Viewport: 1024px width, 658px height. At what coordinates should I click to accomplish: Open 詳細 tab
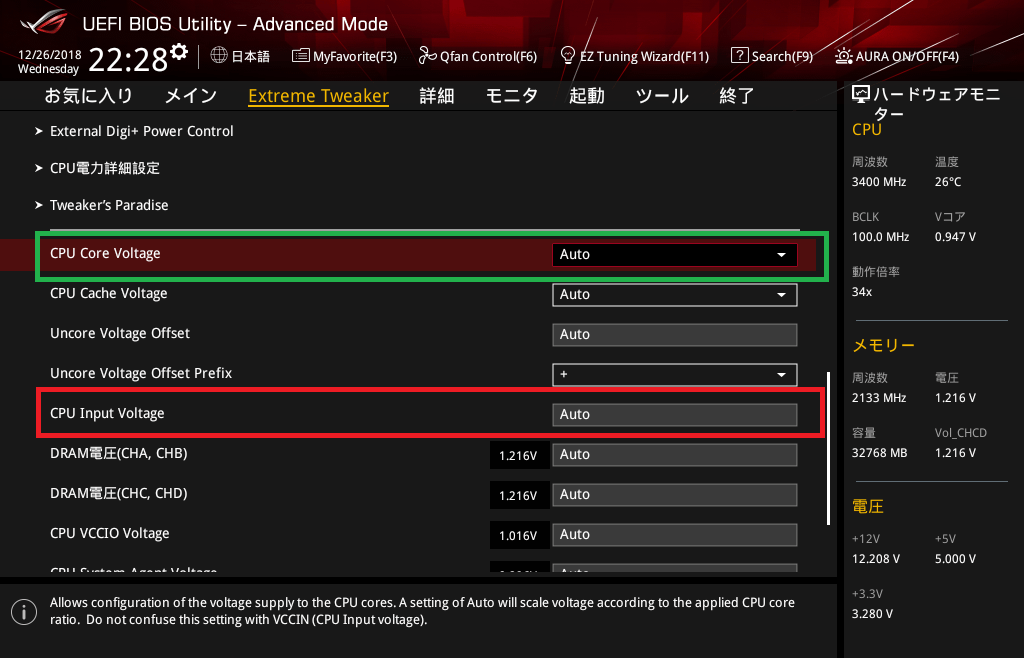(x=437, y=95)
